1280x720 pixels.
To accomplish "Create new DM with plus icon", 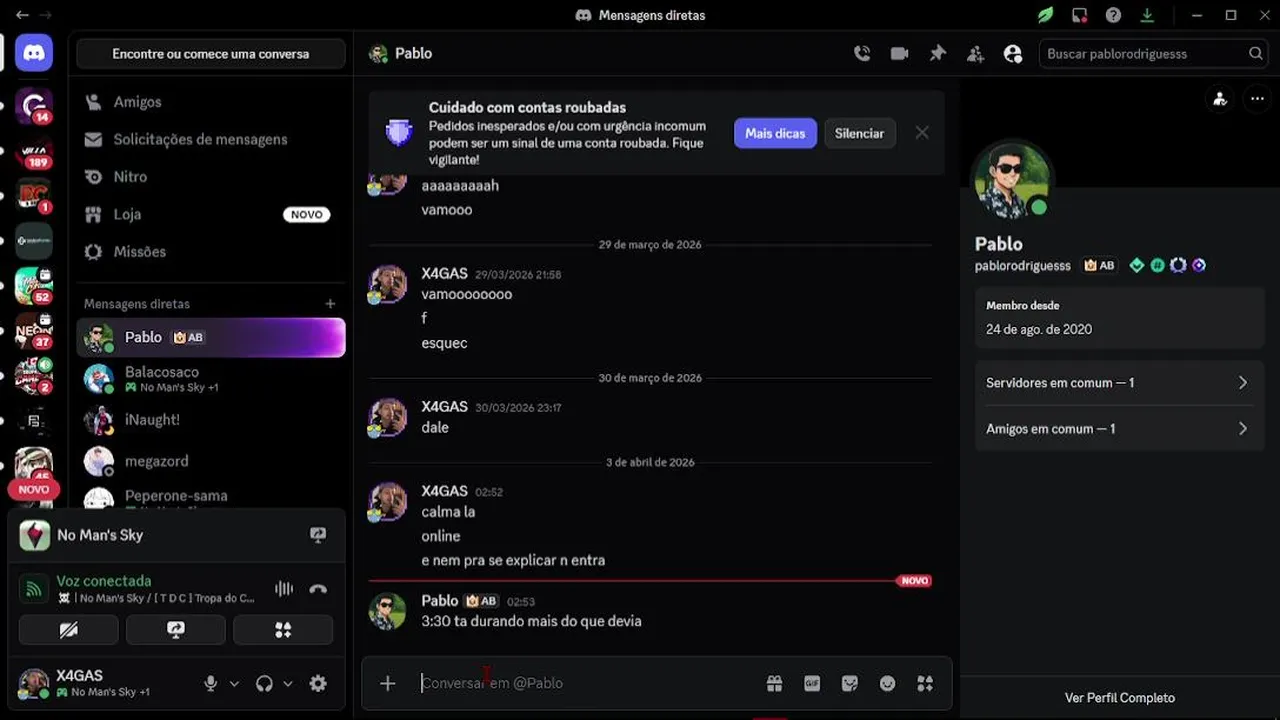I will pyautogui.click(x=330, y=304).
